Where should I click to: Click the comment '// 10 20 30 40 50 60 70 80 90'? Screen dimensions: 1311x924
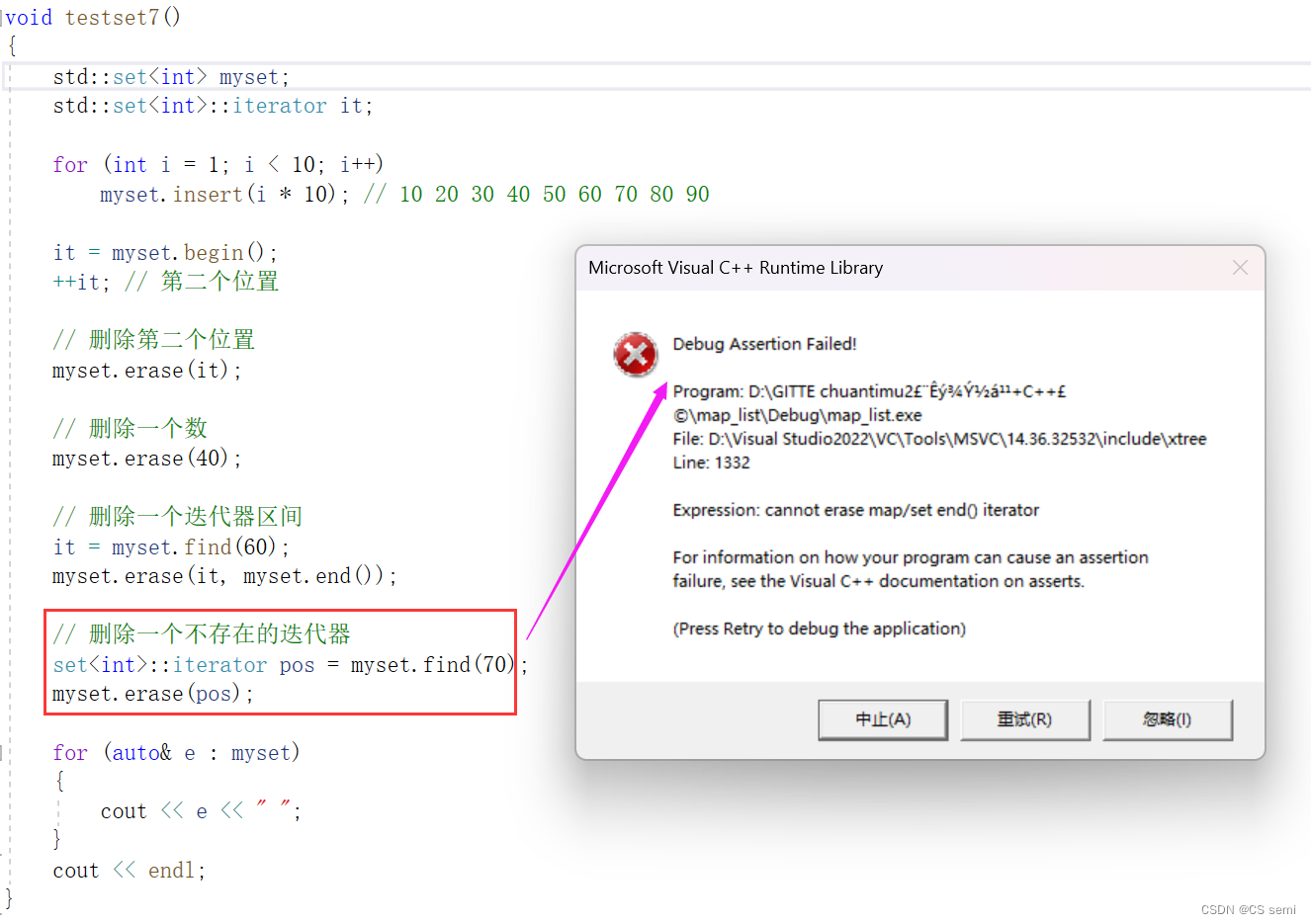(537, 194)
